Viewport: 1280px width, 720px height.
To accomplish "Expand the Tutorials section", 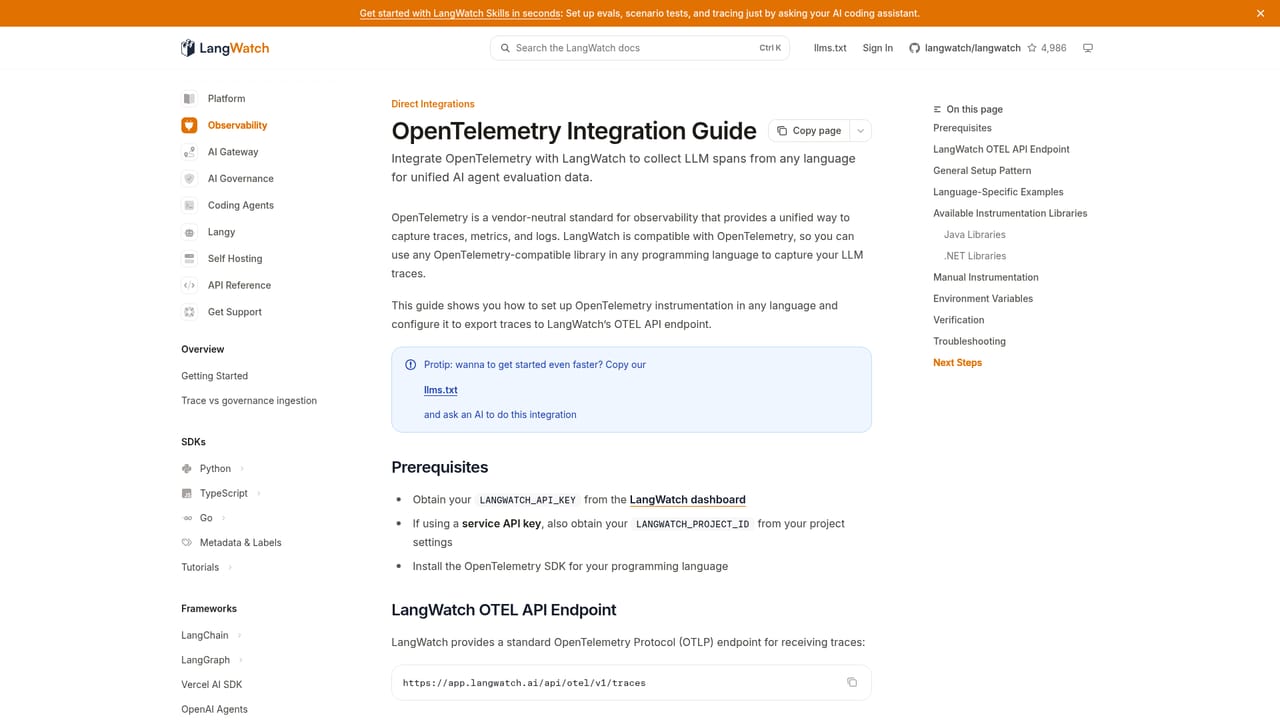I will point(230,567).
